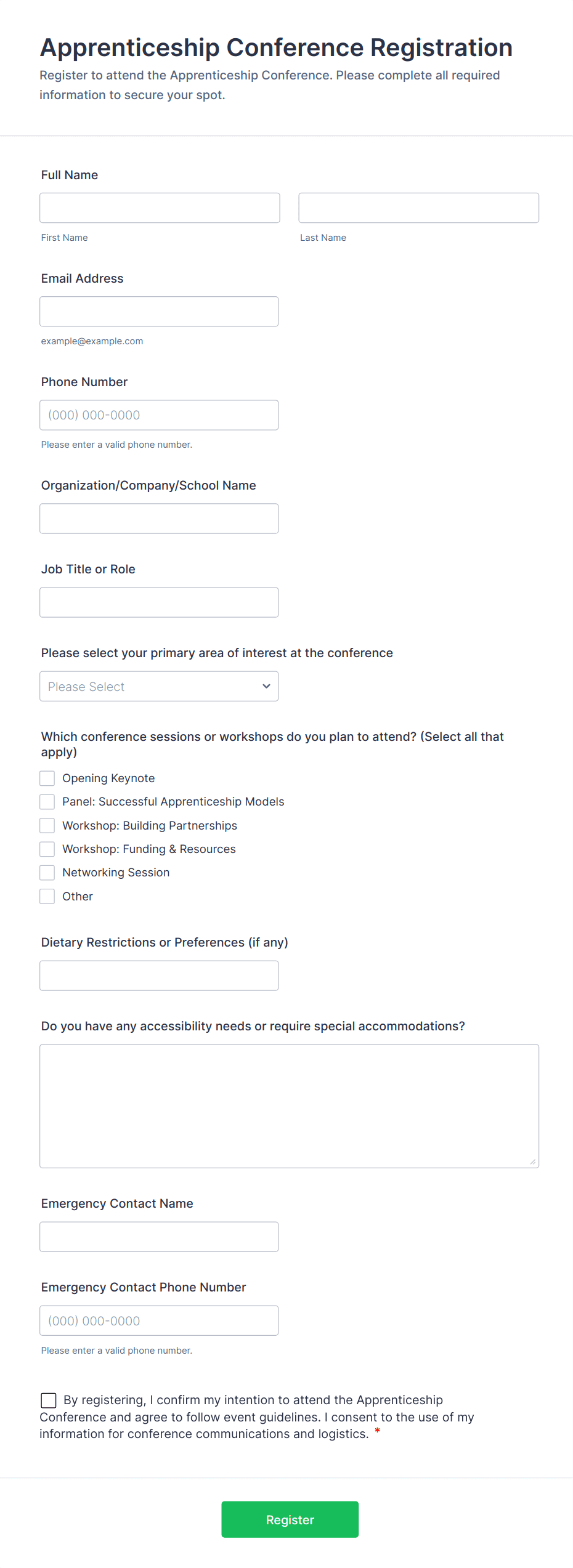The width and height of the screenshot is (573, 1568).
Task: Tick the Other session checkbox
Action: pos(47,897)
